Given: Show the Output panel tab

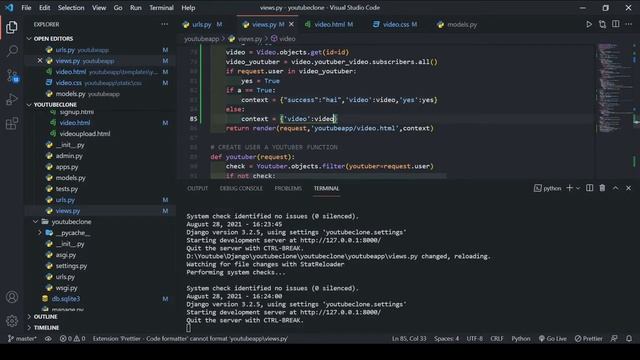Looking at the screenshot, I should pyautogui.click(x=198, y=188).
